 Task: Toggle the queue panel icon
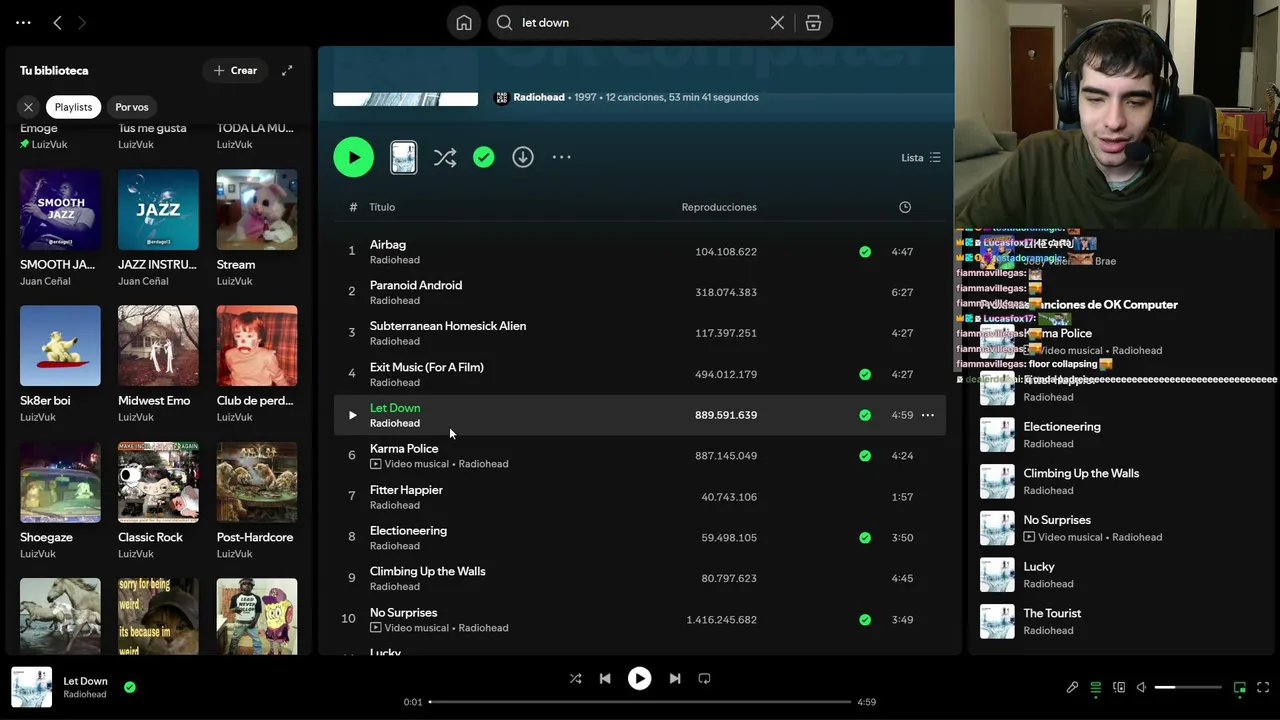(1096, 688)
